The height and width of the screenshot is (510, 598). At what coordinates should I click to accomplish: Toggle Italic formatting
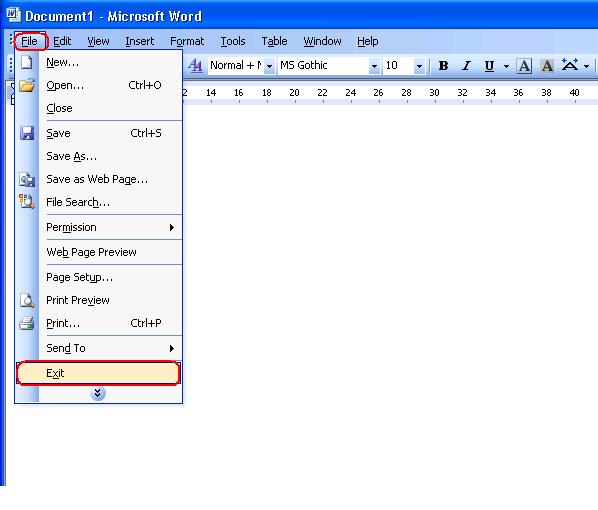[x=466, y=66]
